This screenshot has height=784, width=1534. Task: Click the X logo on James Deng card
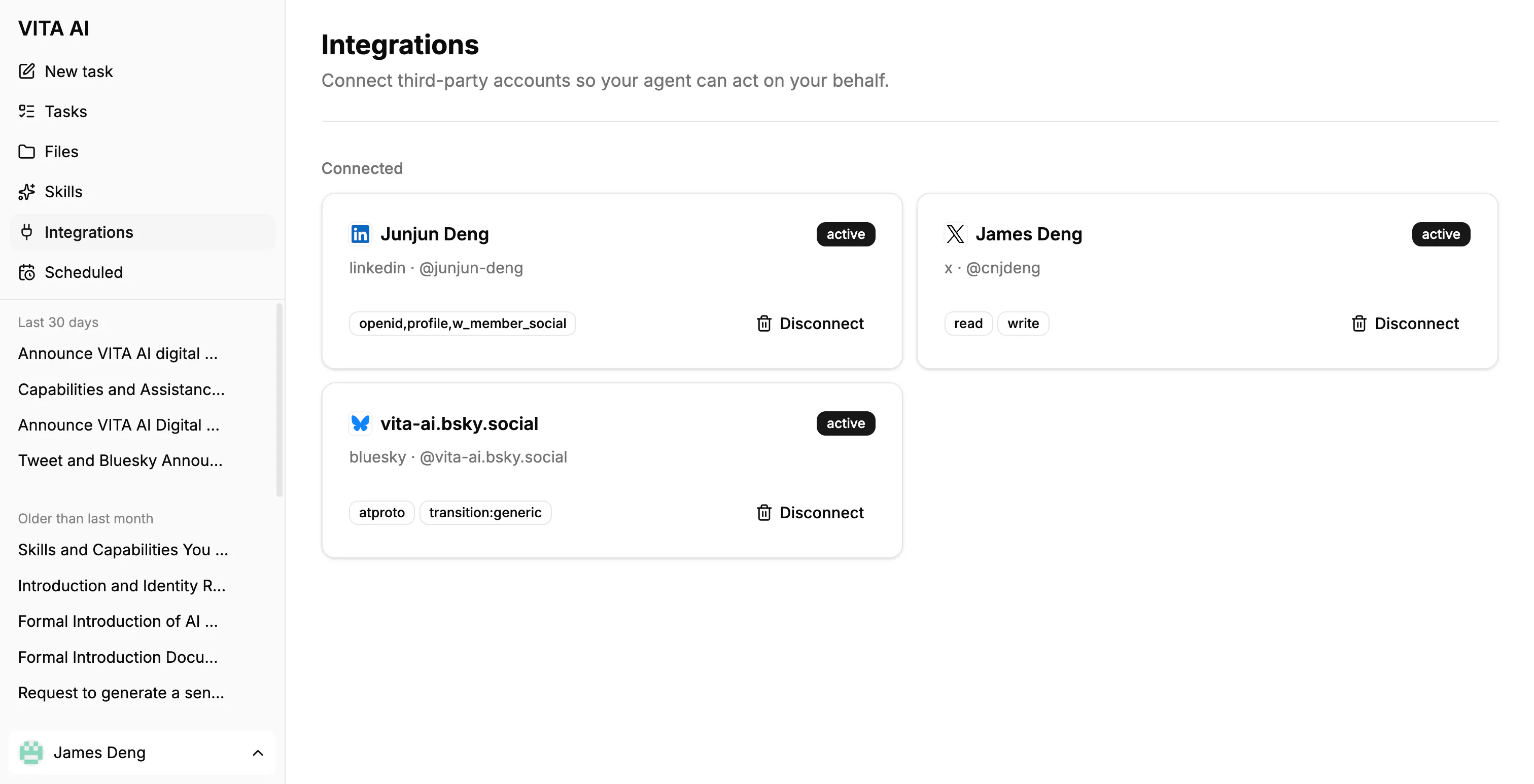click(x=955, y=234)
